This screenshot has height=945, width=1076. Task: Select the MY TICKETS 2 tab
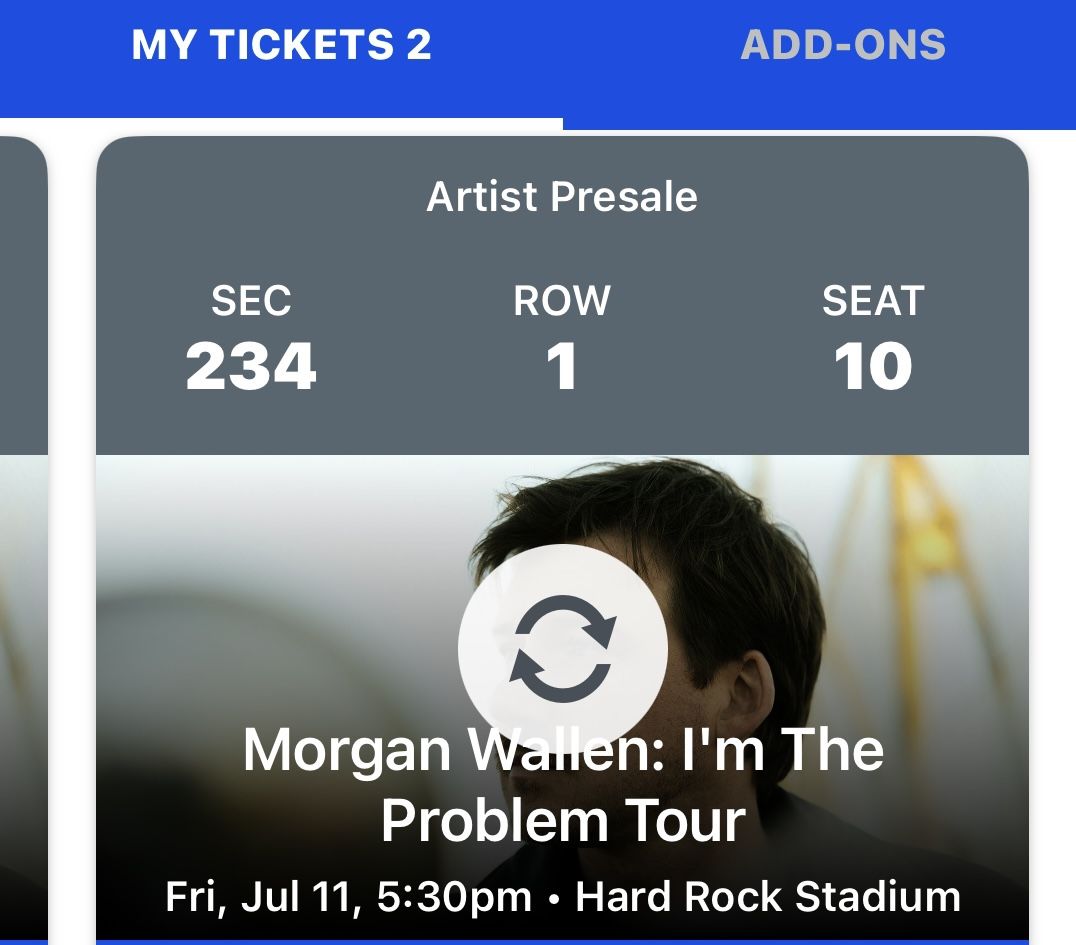pyautogui.click(x=281, y=45)
